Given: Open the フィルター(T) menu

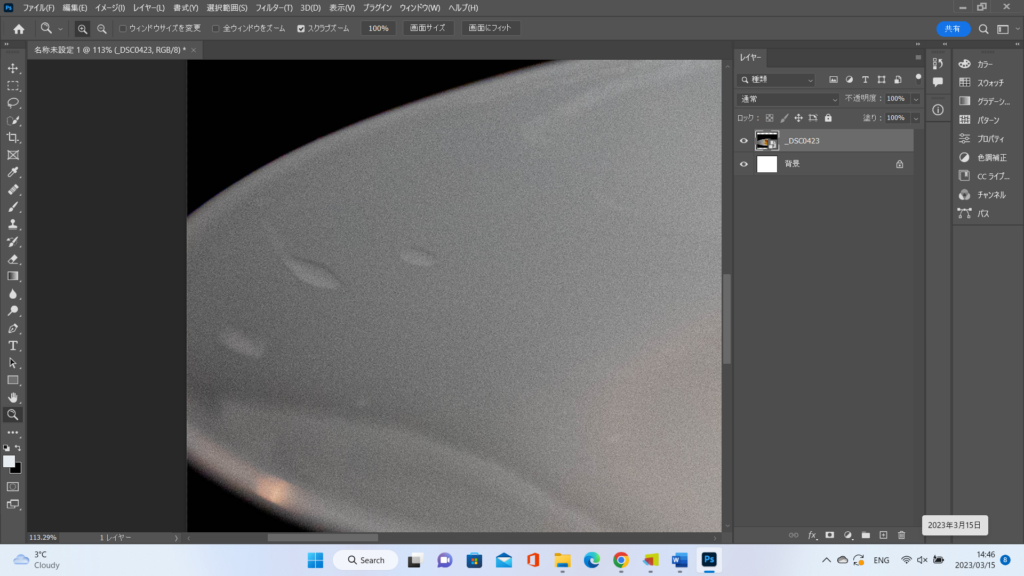Looking at the screenshot, I should click(x=274, y=8).
